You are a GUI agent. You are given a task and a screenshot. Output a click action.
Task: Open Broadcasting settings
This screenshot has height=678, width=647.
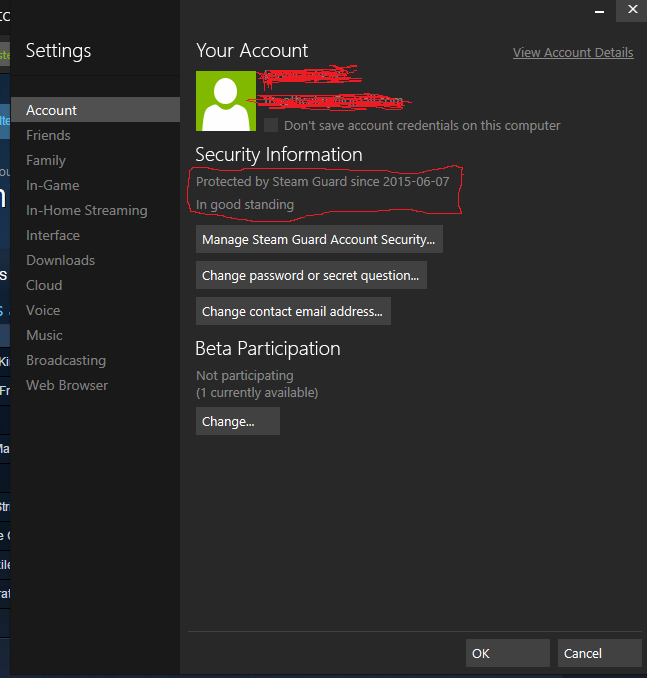pyautogui.click(x=66, y=361)
